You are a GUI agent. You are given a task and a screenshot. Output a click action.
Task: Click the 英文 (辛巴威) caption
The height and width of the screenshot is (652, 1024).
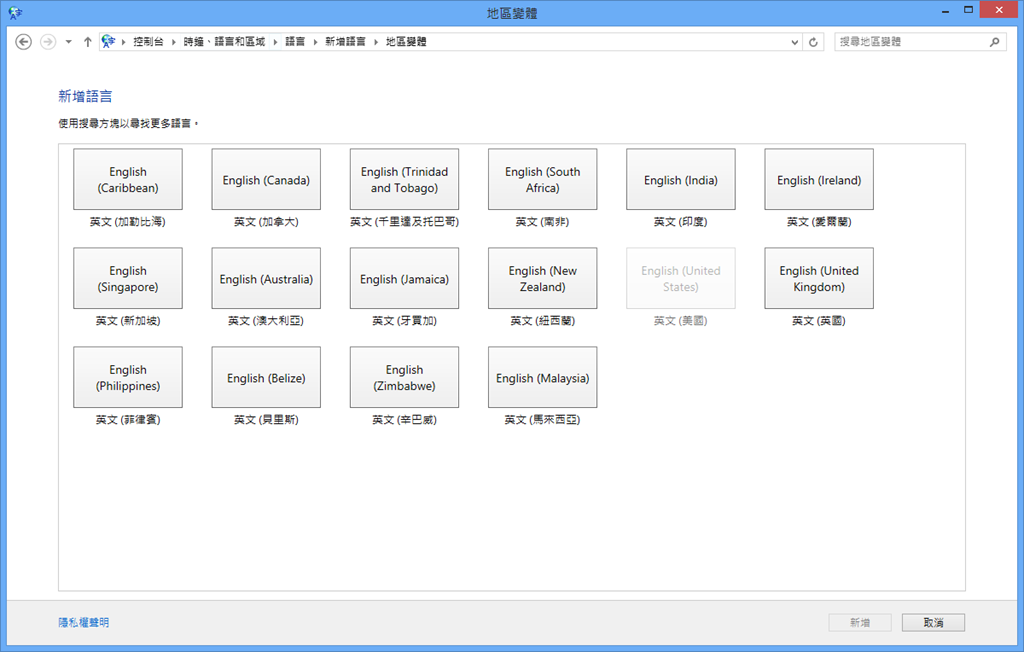pyautogui.click(x=404, y=419)
